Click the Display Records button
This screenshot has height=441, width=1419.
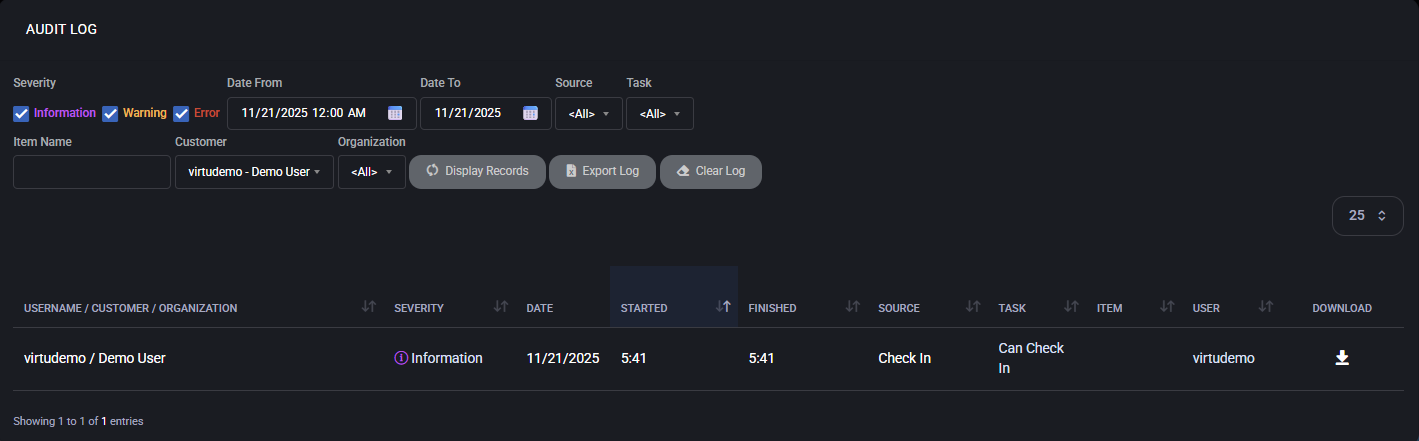[x=477, y=171]
